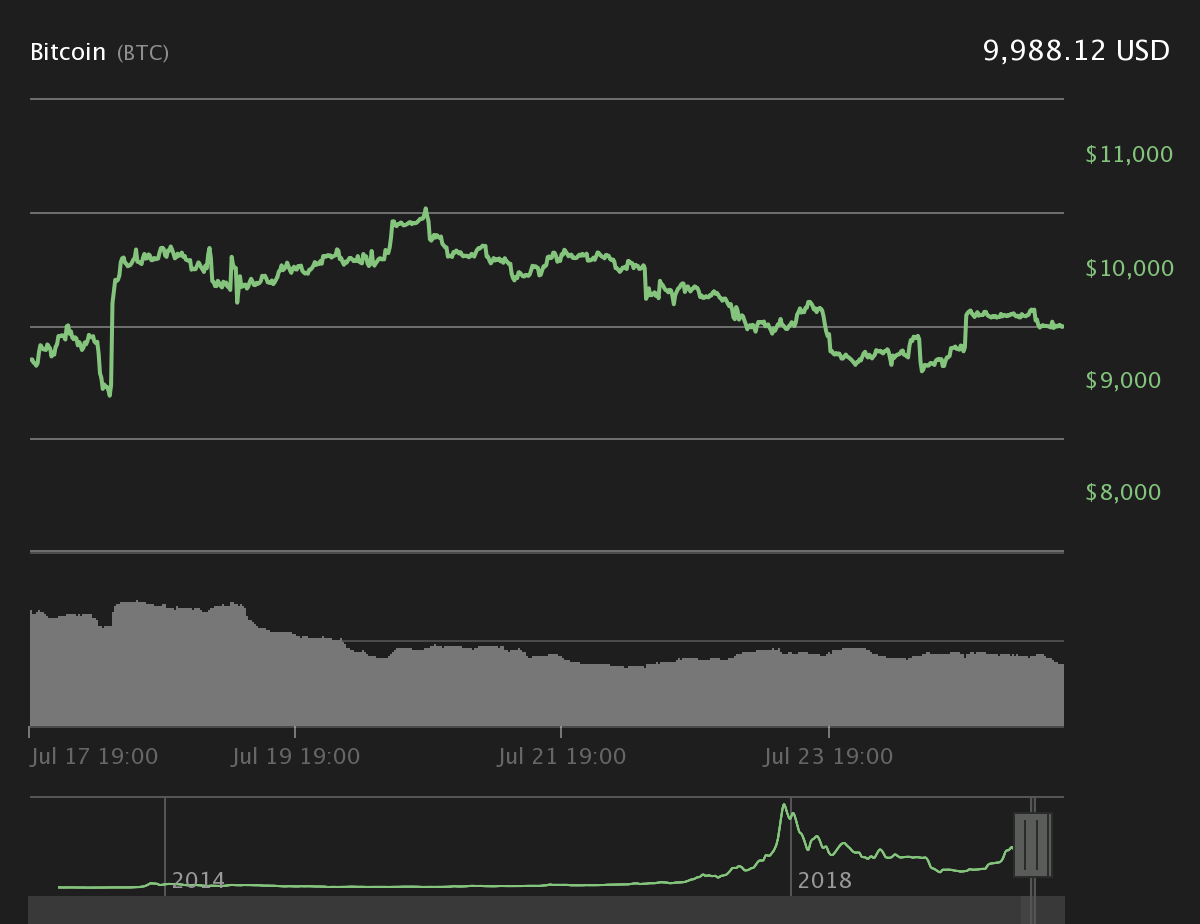Click the $9,000 axis label
Viewport: 1200px width, 924px height.
1123,380
